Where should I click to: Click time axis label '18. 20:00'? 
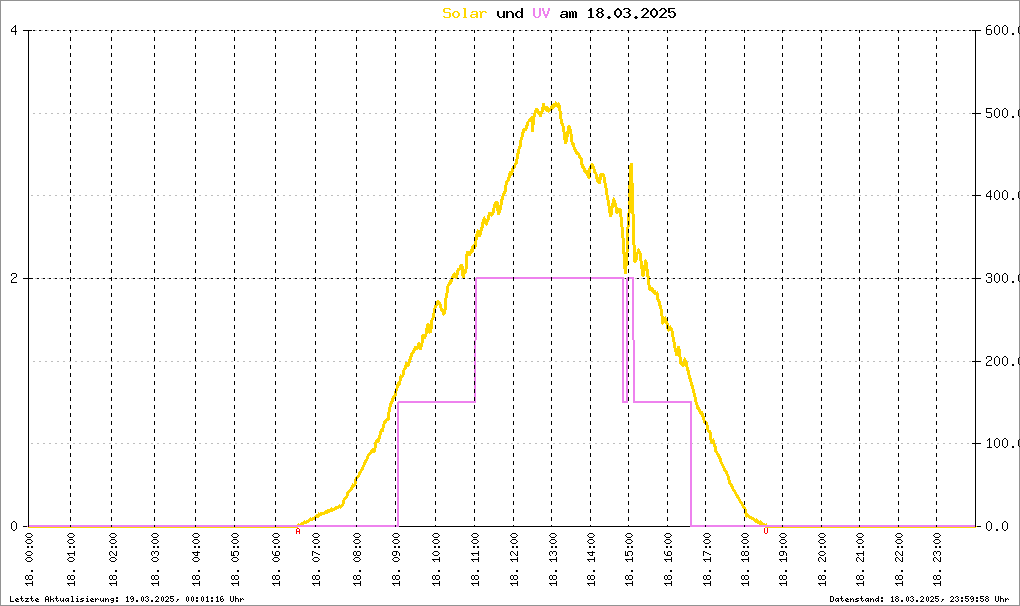(823, 559)
